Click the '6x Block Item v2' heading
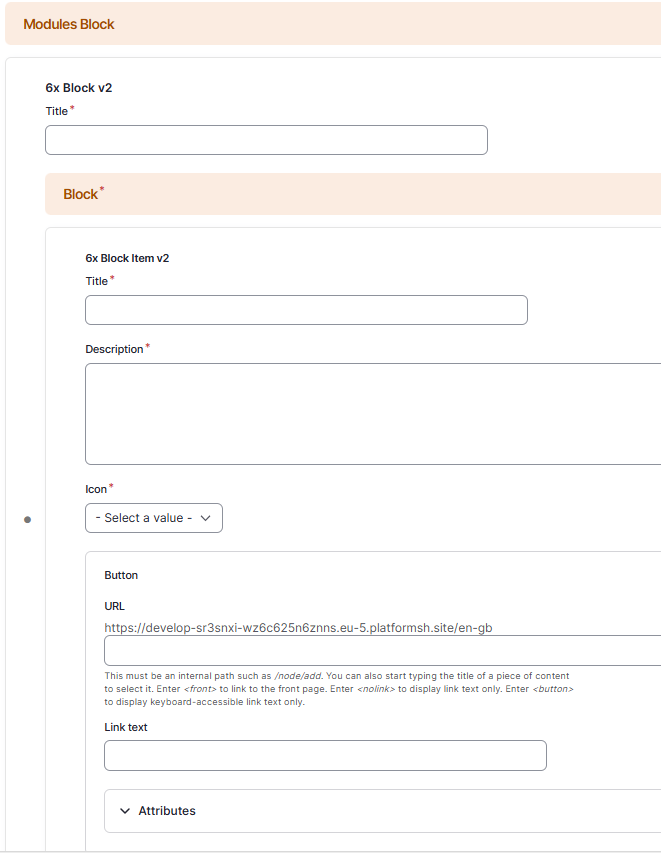 [x=127, y=258]
